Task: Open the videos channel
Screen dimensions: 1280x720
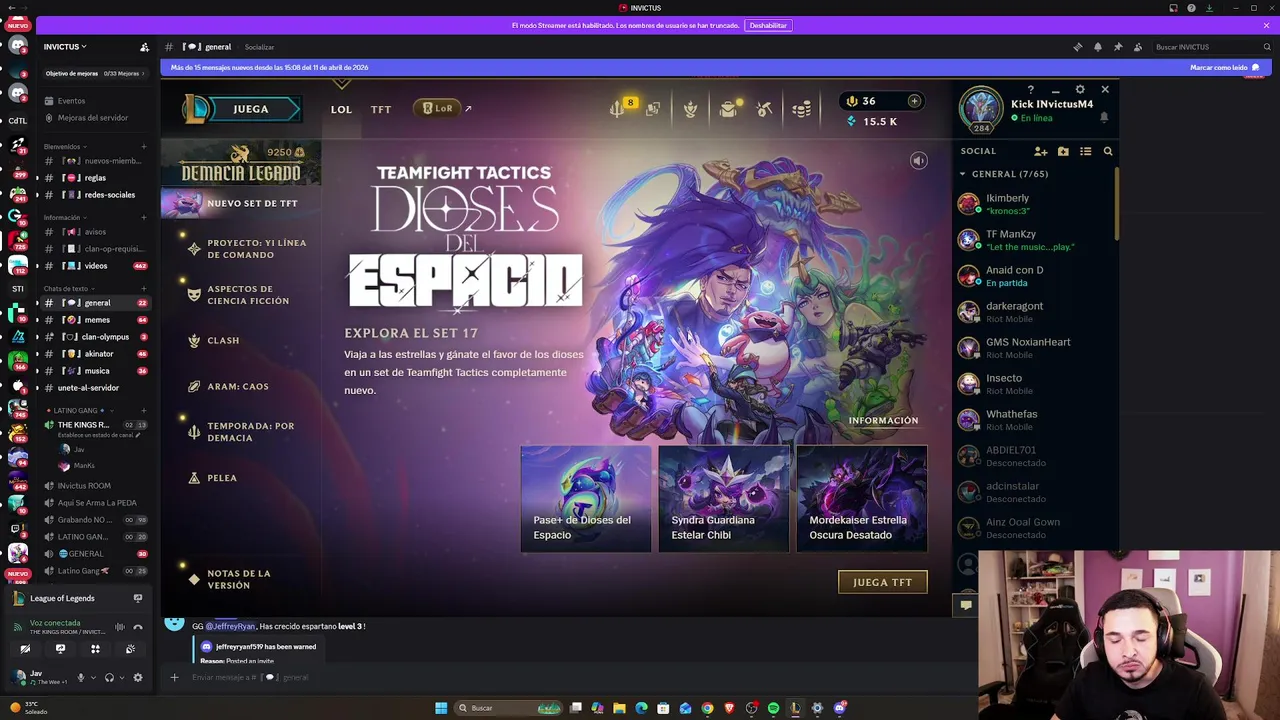Action: (x=96, y=266)
